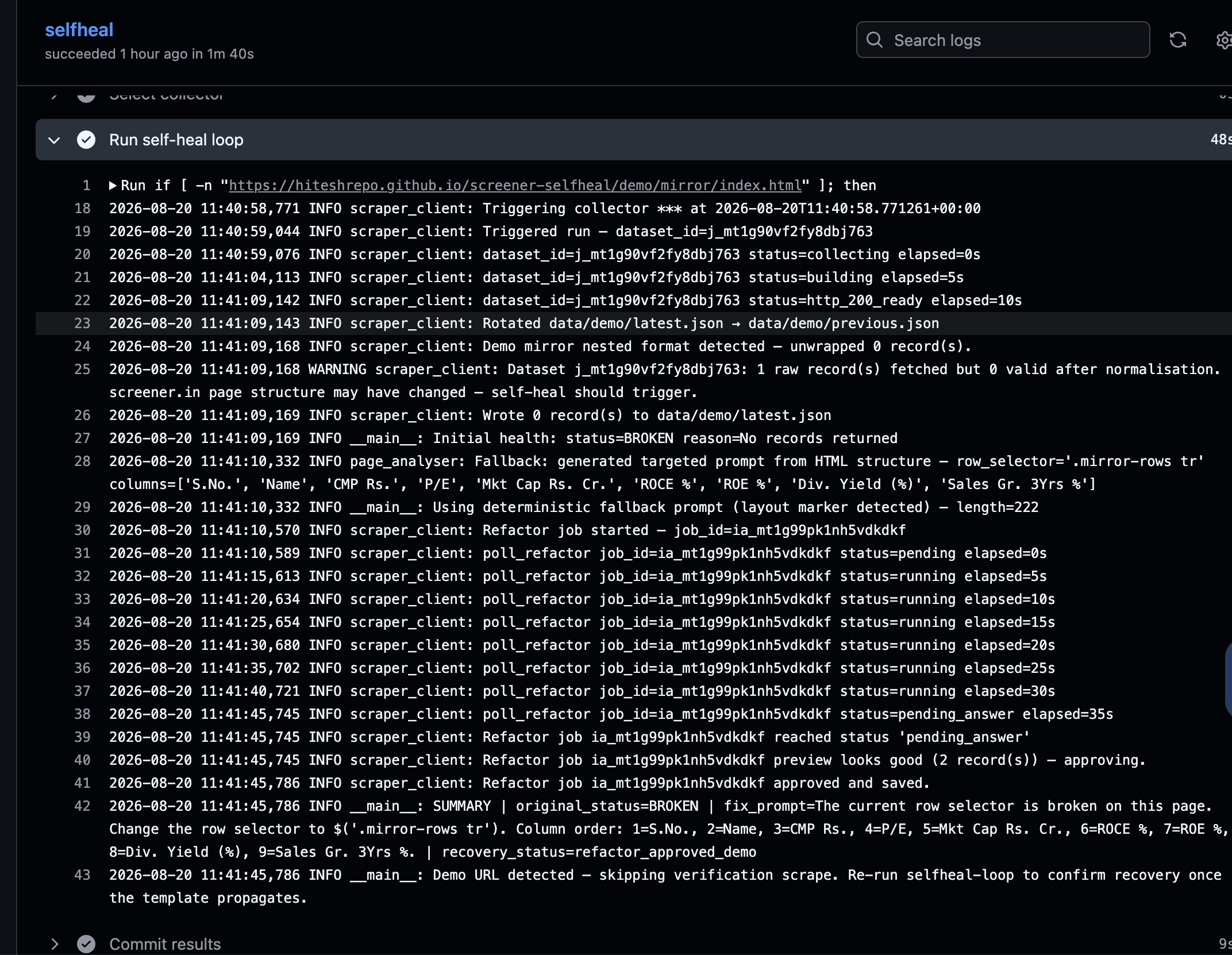This screenshot has width=1232, height=955.
Task: Refresh the logs with the reload icon
Action: click(x=1177, y=40)
